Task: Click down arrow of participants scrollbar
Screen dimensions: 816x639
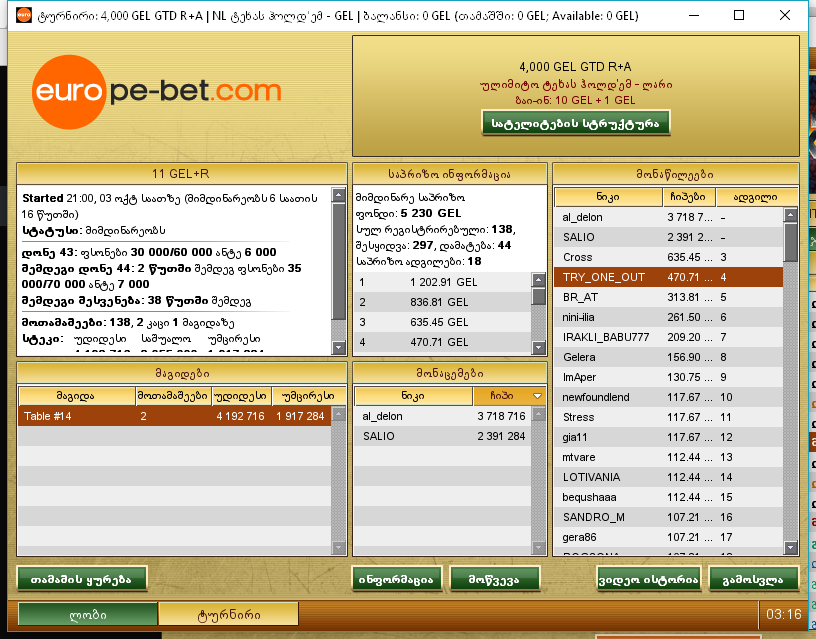Action: coord(790,547)
